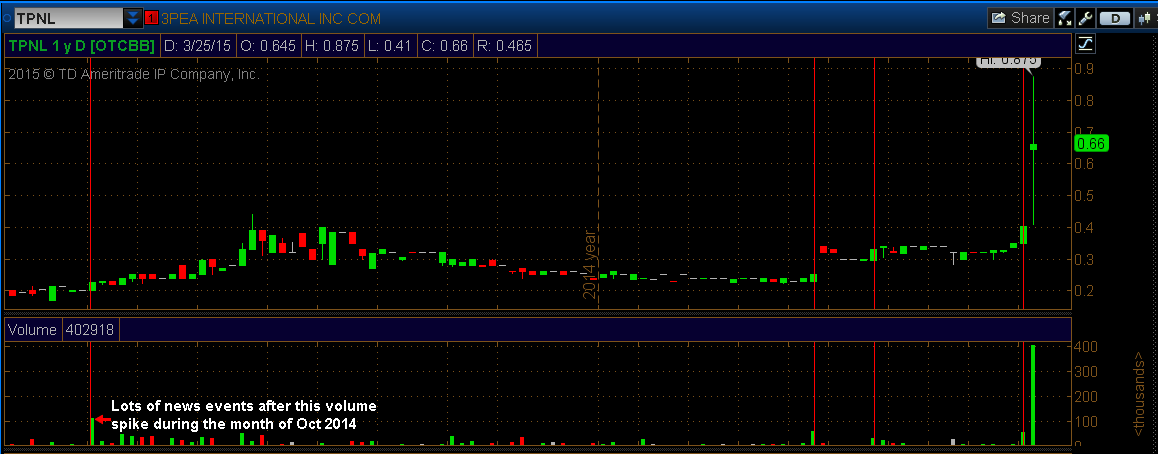Click the TPNL 1 y D [OTCBB] label
This screenshot has height=454, width=1158.
(x=82, y=46)
